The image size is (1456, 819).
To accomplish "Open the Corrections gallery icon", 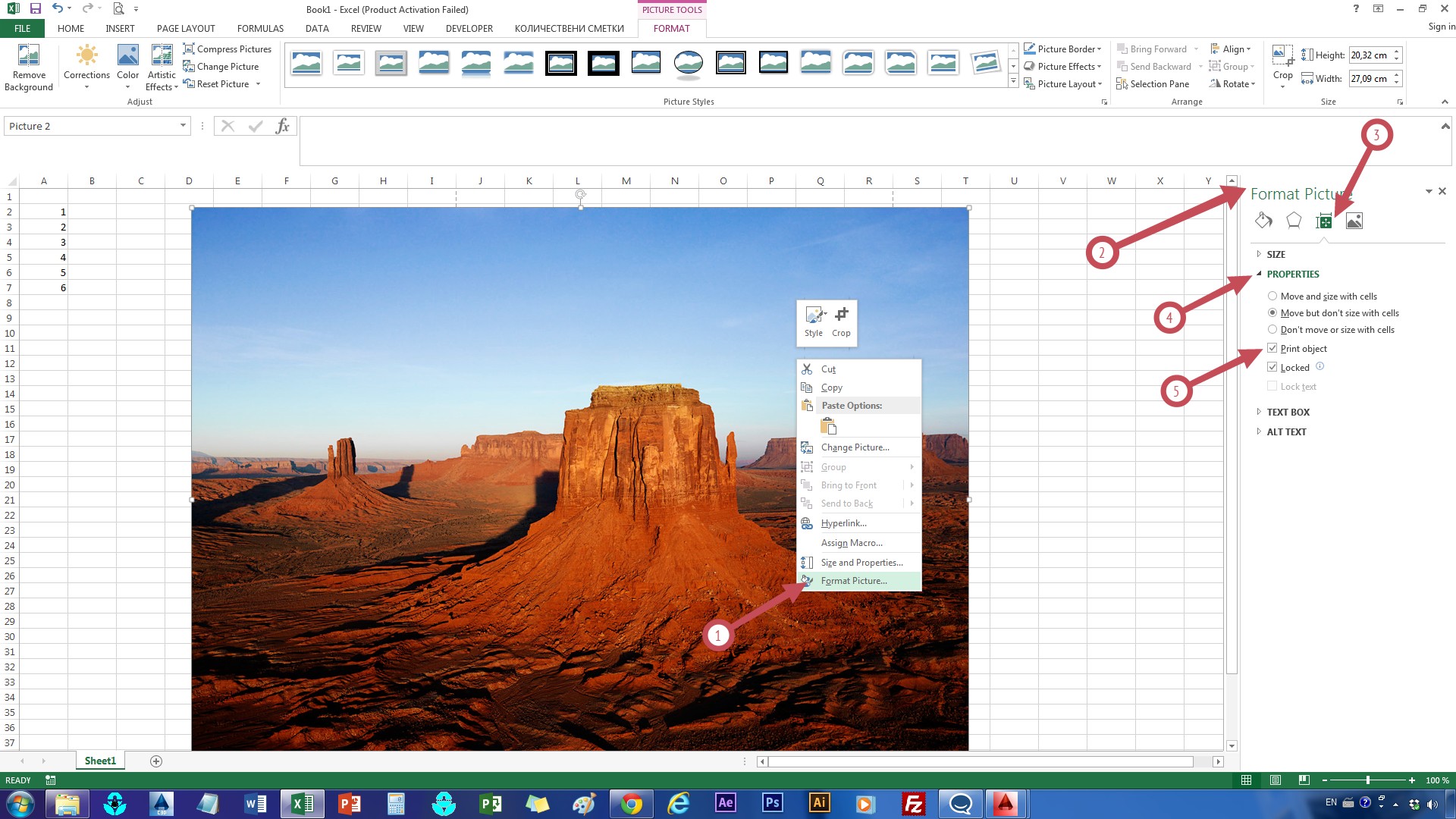I will 86,55.
